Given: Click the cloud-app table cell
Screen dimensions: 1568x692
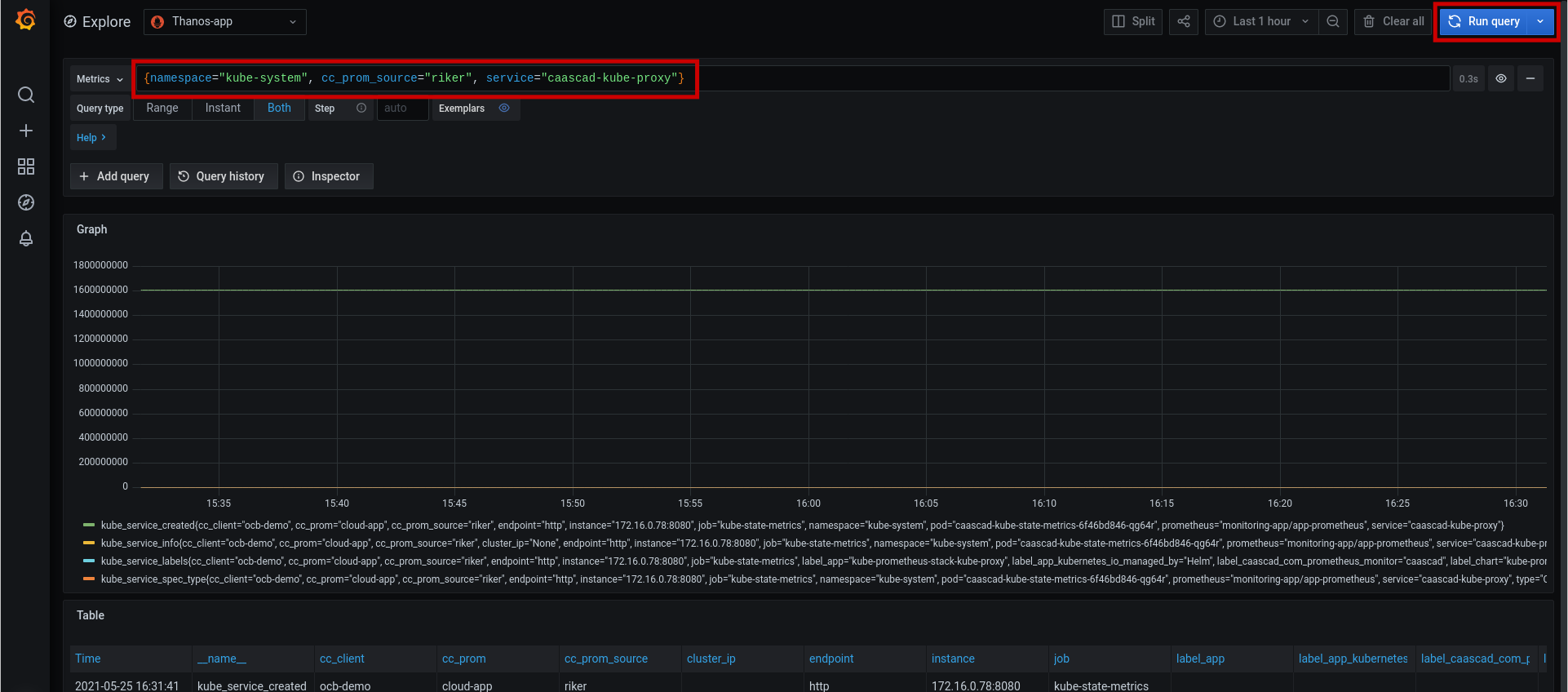Looking at the screenshot, I should click(467, 685).
